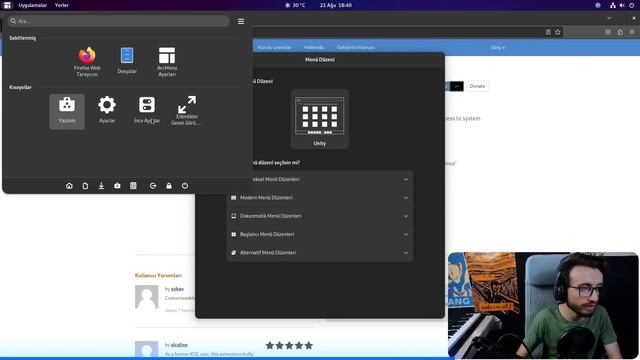Open clock and calendar 21 Ağu 18:40
640x360 pixels.
coord(336,5)
